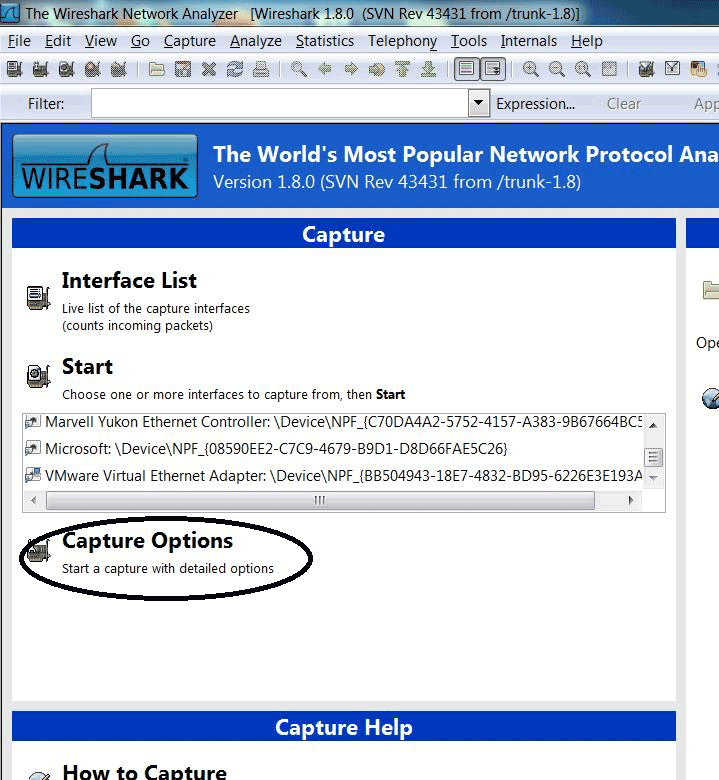Open a capture file toolbar icon
The height and width of the screenshot is (780, 719).
[x=157, y=69]
